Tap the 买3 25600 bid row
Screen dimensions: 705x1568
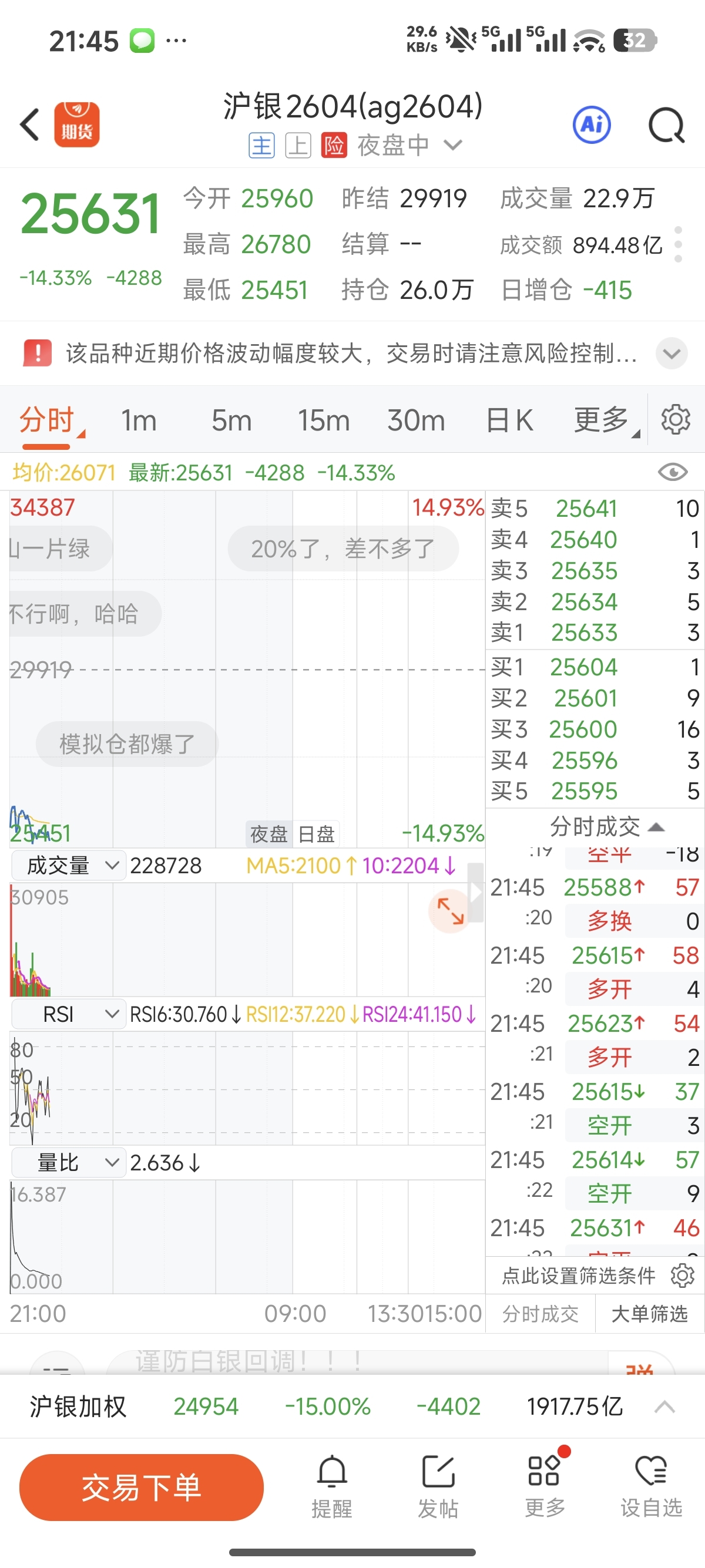[595, 729]
